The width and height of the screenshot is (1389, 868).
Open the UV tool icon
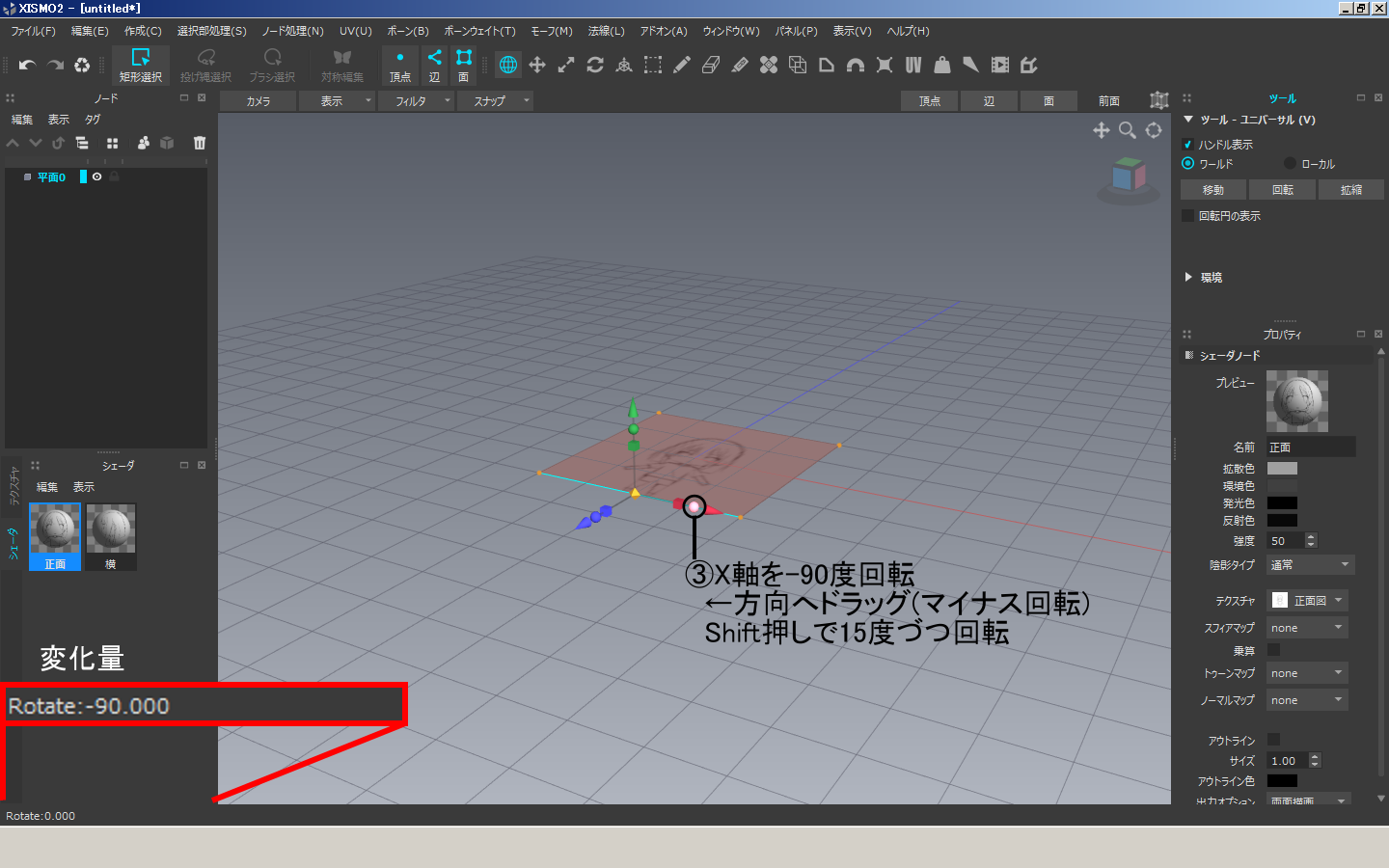tap(913, 65)
